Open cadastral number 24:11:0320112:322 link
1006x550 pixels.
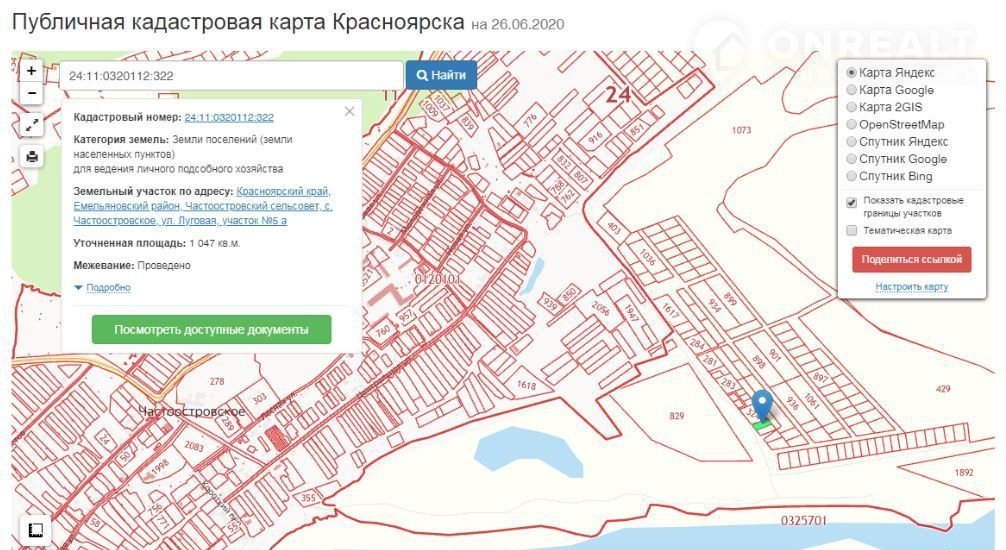(229, 118)
